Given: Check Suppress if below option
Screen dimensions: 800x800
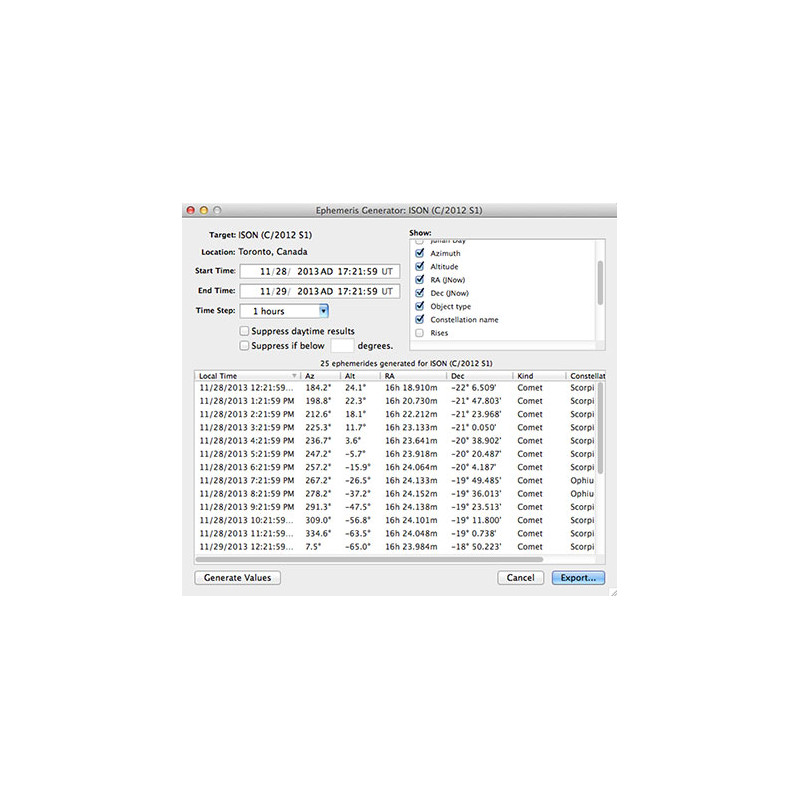Looking at the screenshot, I should coord(245,346).
